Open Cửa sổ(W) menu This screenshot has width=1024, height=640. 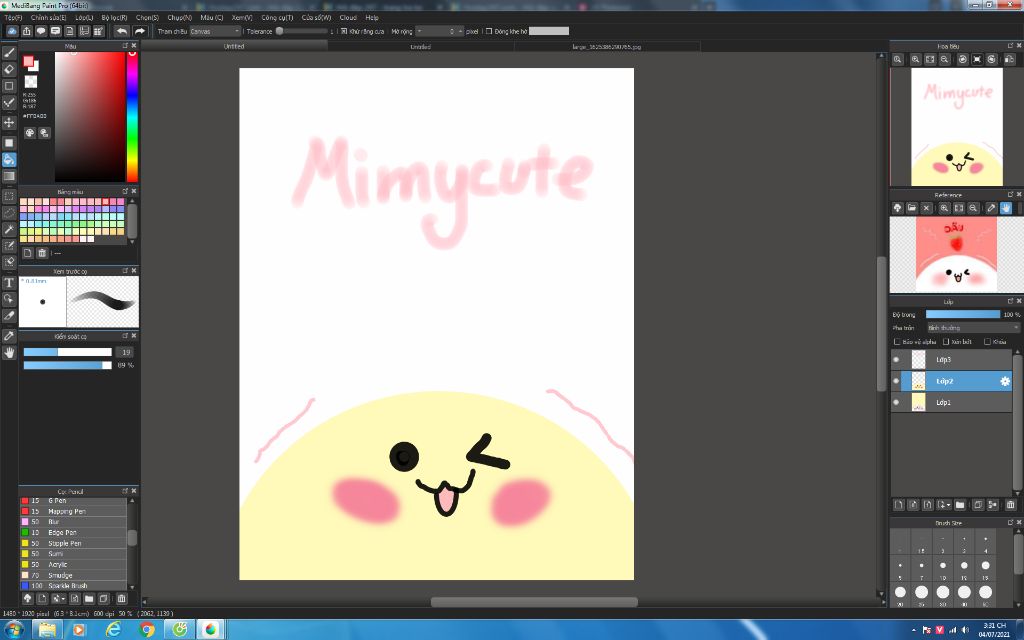(x=316, y=18)
